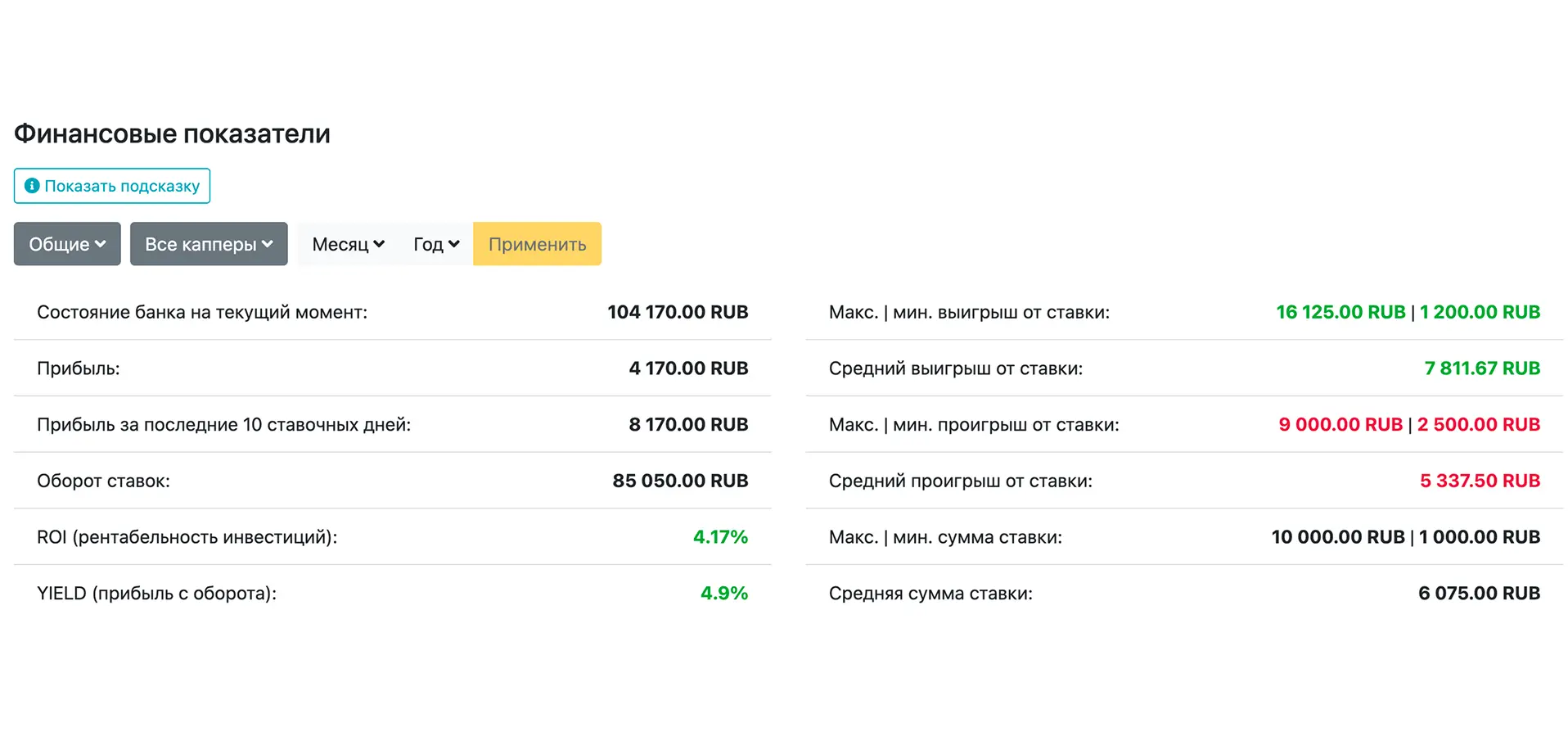Click the max win amount 16 125.00 RUB

tap(1340, 312)
